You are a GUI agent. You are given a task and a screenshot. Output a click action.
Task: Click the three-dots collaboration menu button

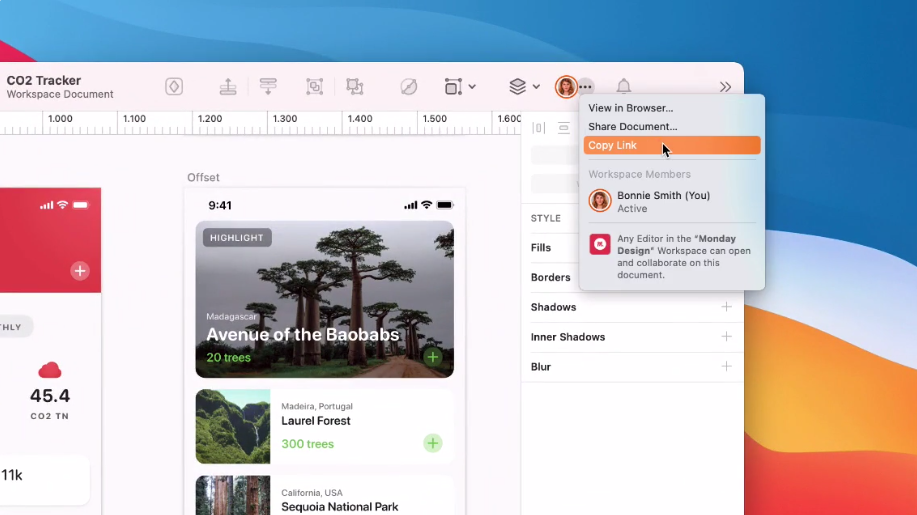click(586, 87)
